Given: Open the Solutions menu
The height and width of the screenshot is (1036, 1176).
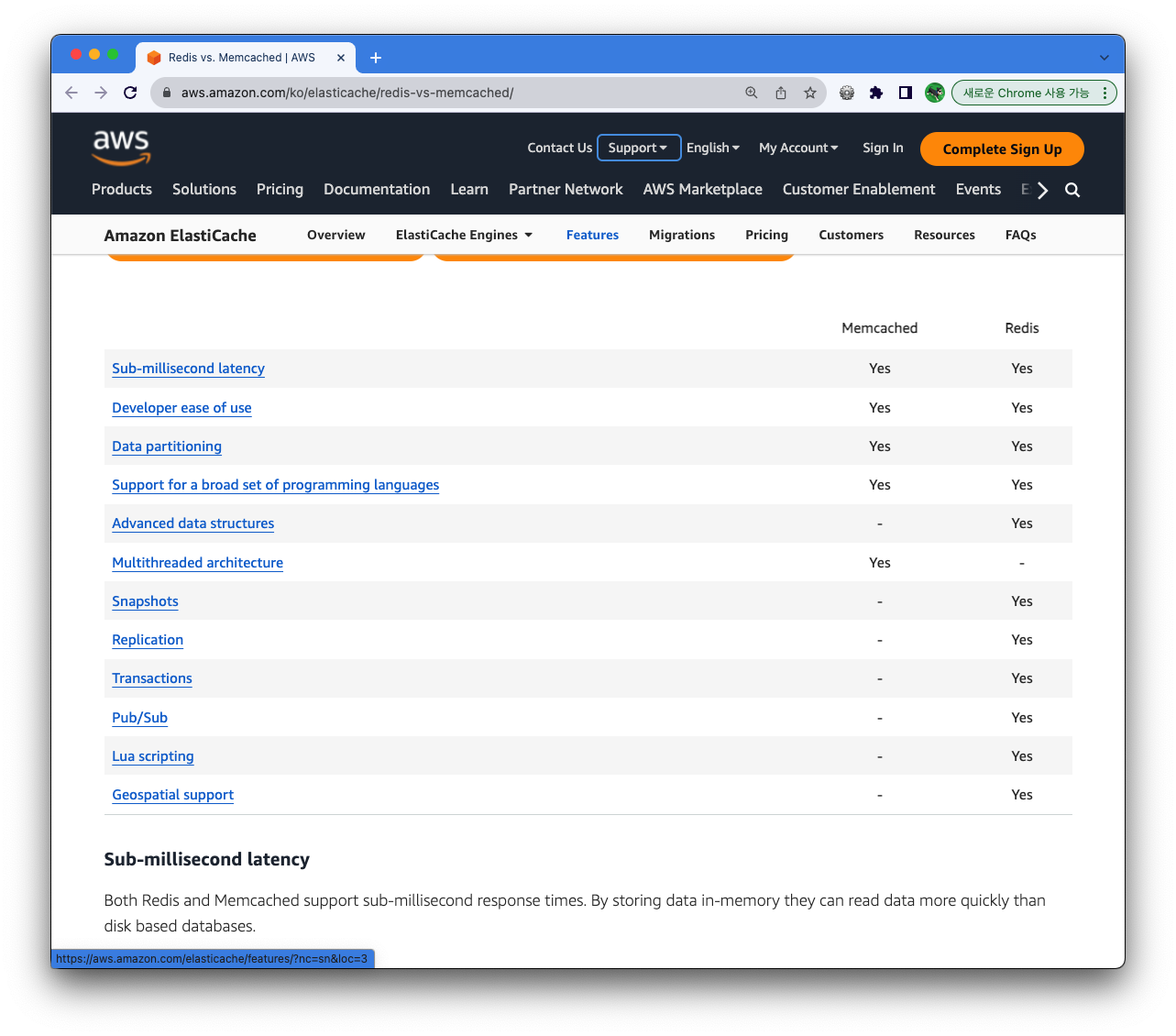Looking at the screenshot, I should pos(204,189).
